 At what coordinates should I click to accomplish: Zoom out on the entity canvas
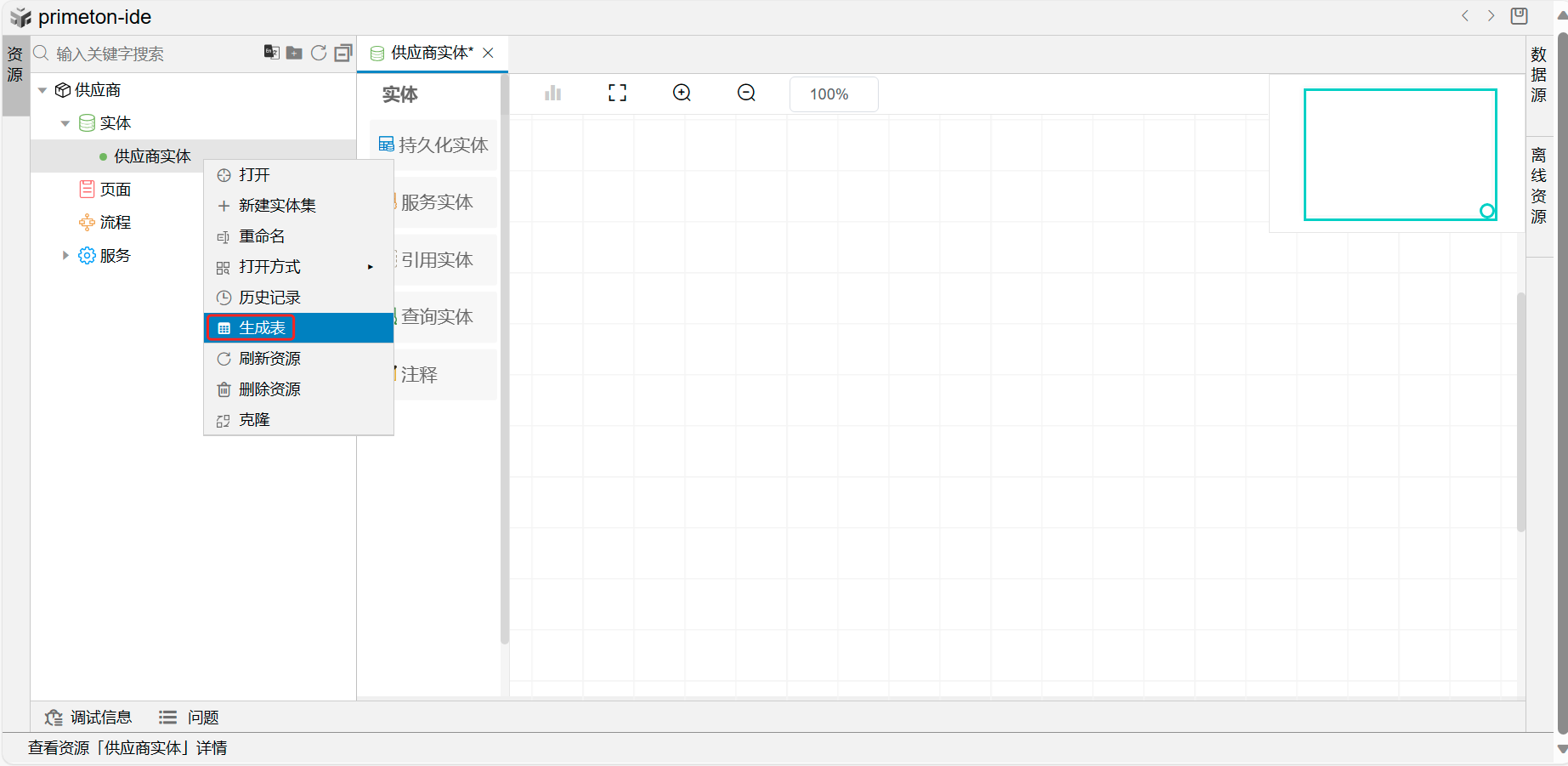click(746, 94)
